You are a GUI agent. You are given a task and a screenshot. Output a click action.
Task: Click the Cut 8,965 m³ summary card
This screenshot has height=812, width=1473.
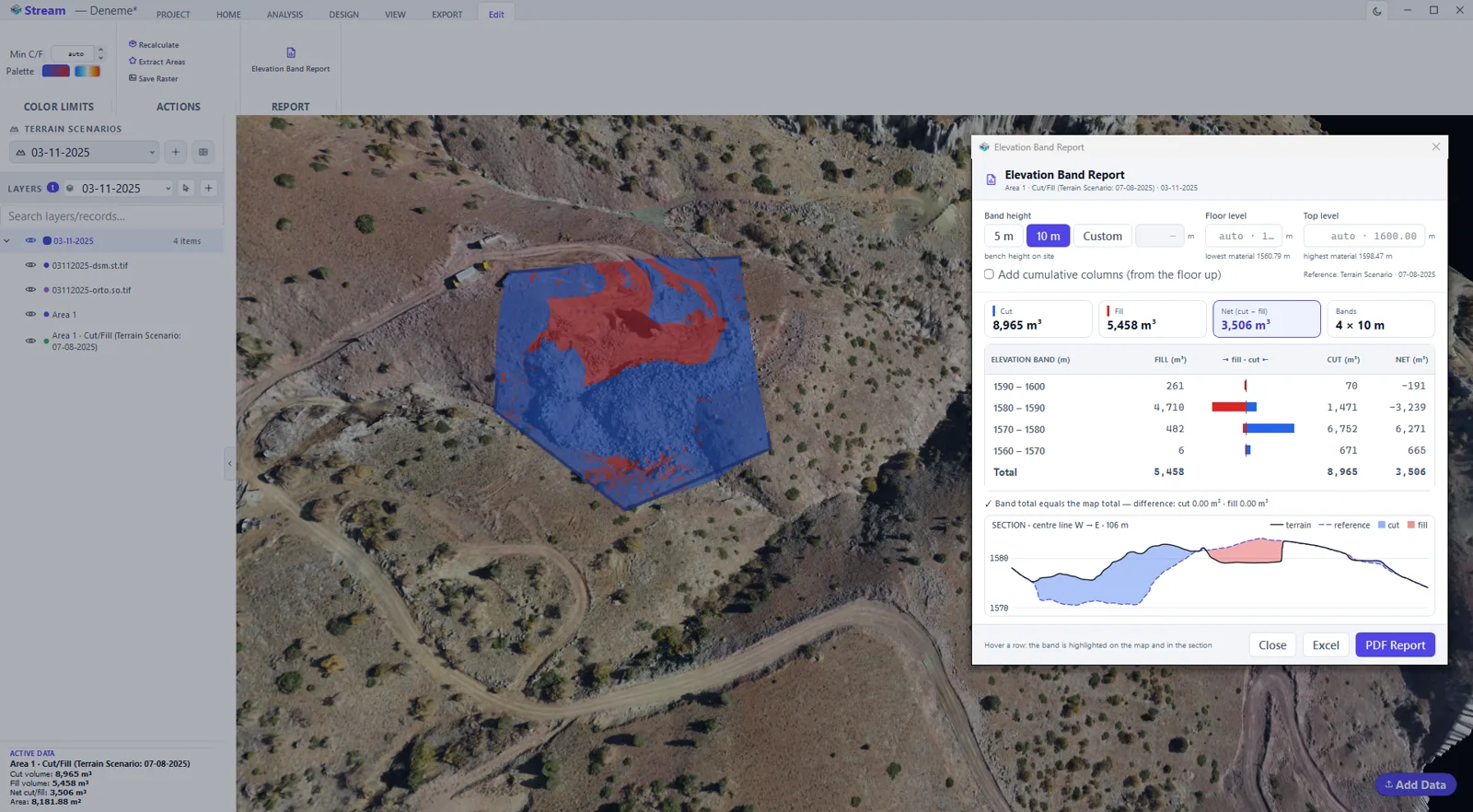tap(1038, 319)
